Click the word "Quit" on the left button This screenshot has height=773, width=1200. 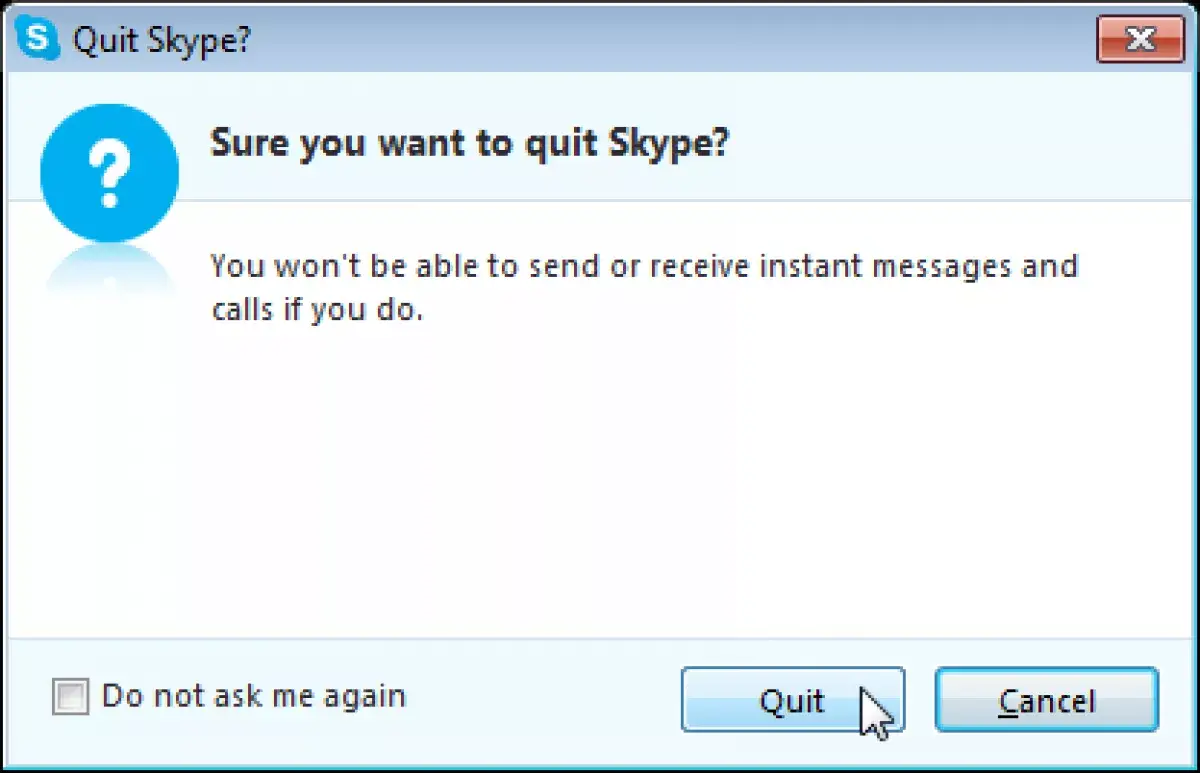(x=792, y=701)
